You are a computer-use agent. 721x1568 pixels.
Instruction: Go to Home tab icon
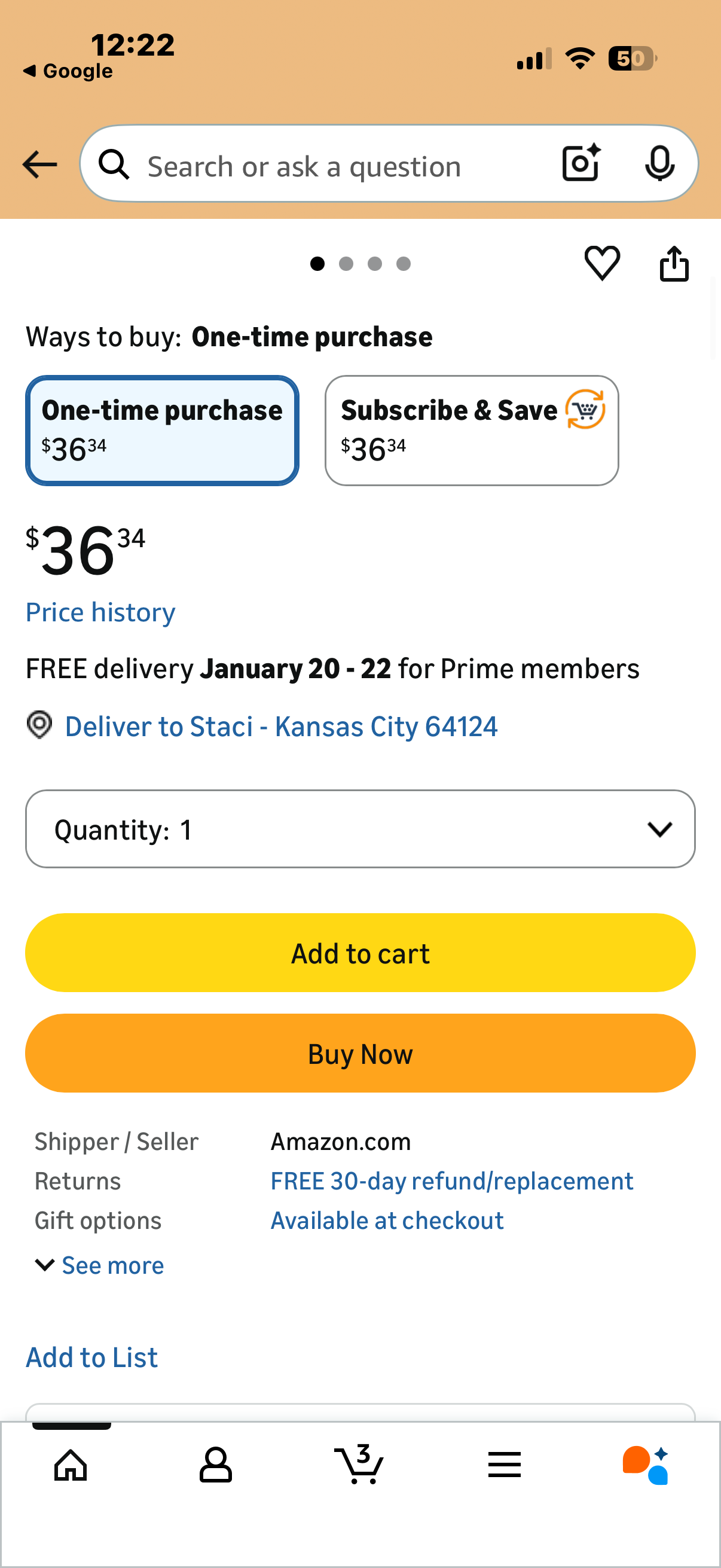tap(71, 1465)
